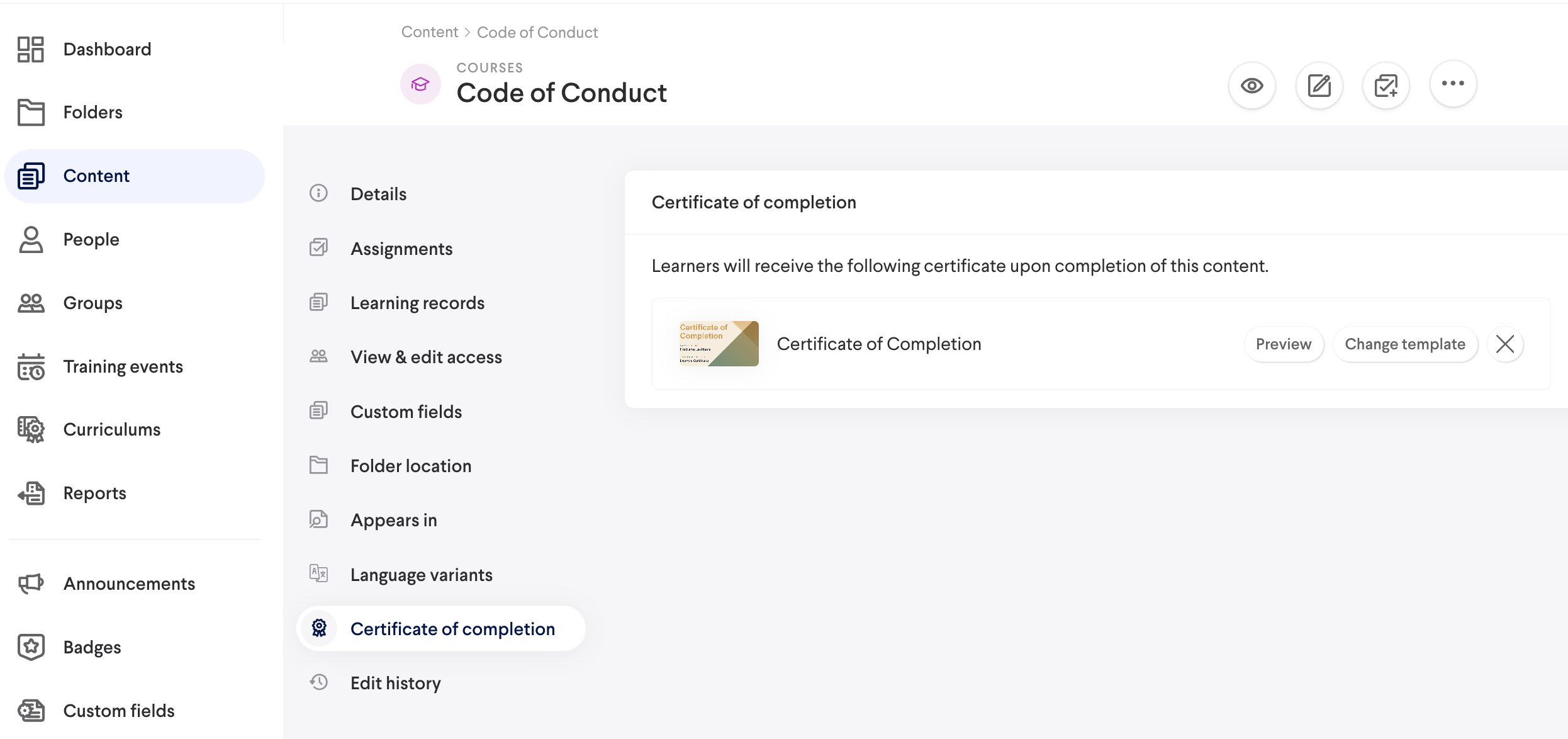Open the Dashboard sidebar icon
1568x739 pixels.
[x=31, y=49]
